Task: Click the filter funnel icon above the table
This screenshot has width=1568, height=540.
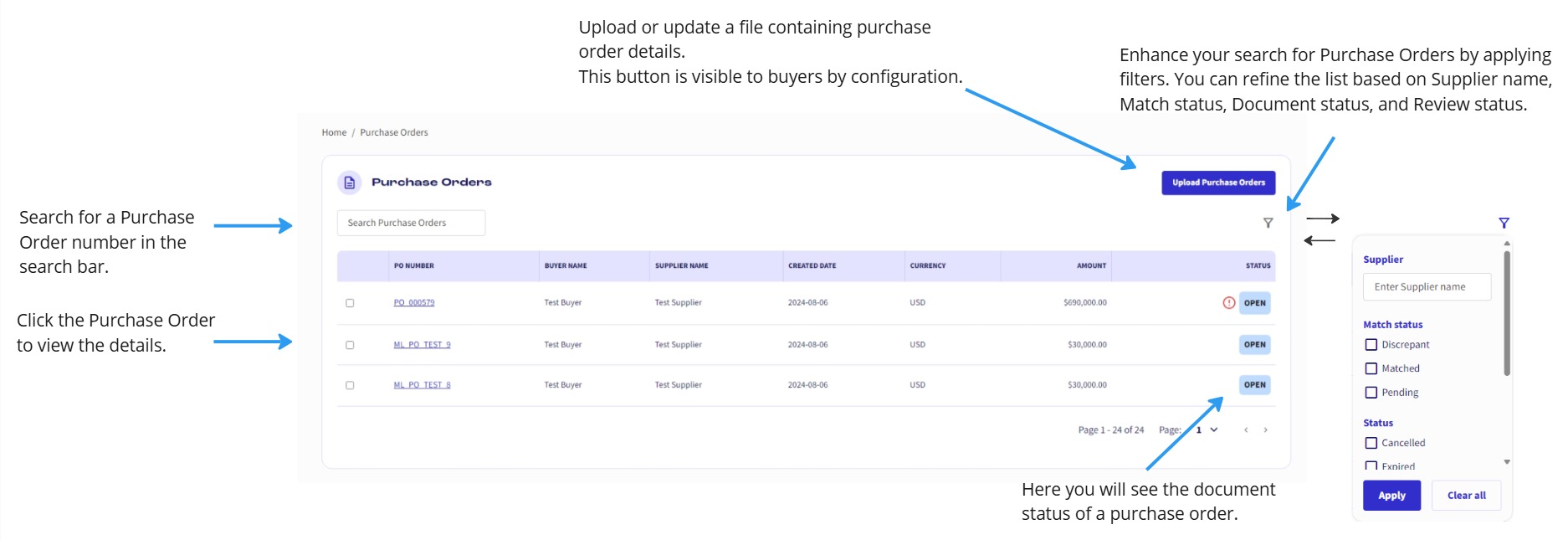Action: pyautogui.click(x=1268, y=223)
